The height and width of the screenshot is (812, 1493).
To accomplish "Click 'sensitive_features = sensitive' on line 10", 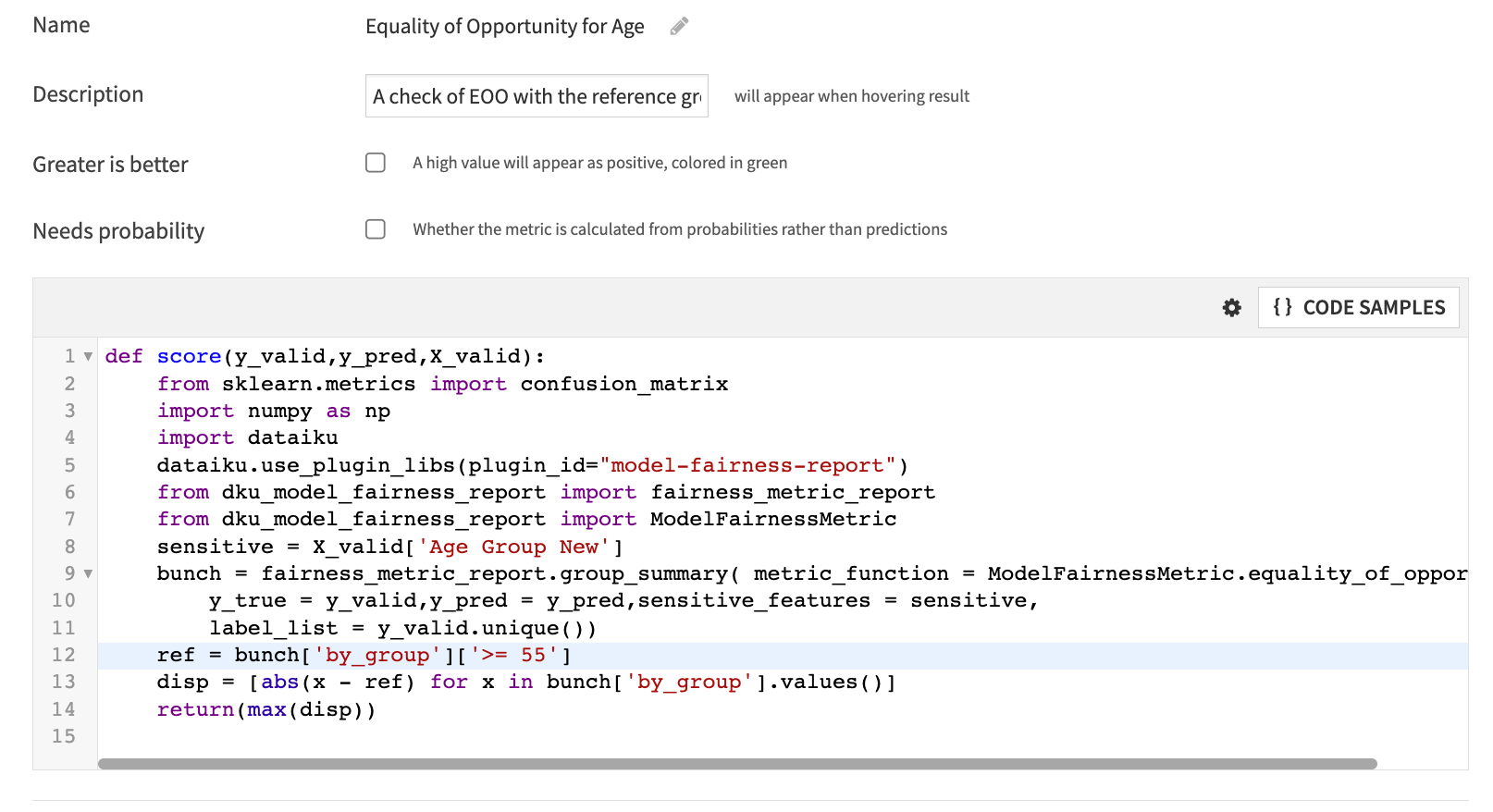I will coord(833,601).
